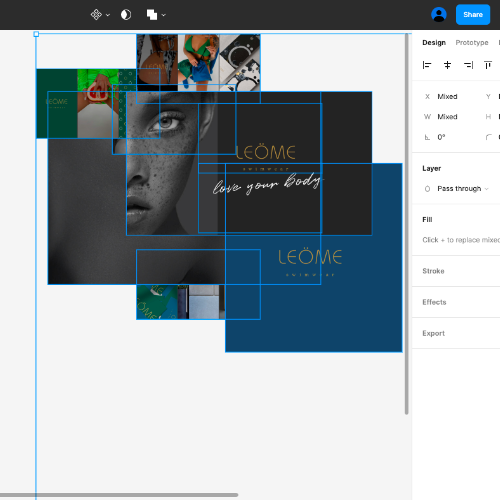The image size is (500, 500).
Task: Click the horizontal canvas scrollbar
Action: [119, 495]
